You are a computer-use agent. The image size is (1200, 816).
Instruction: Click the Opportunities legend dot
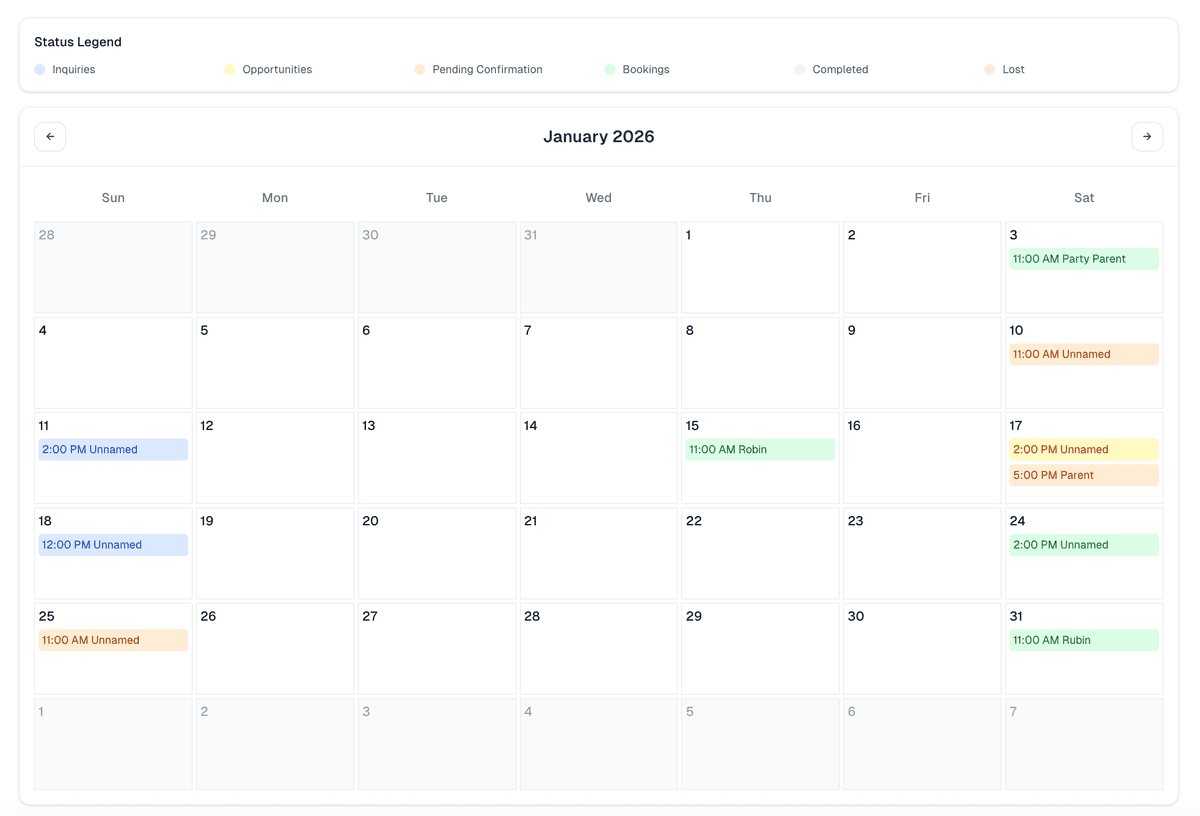[229, 69]
